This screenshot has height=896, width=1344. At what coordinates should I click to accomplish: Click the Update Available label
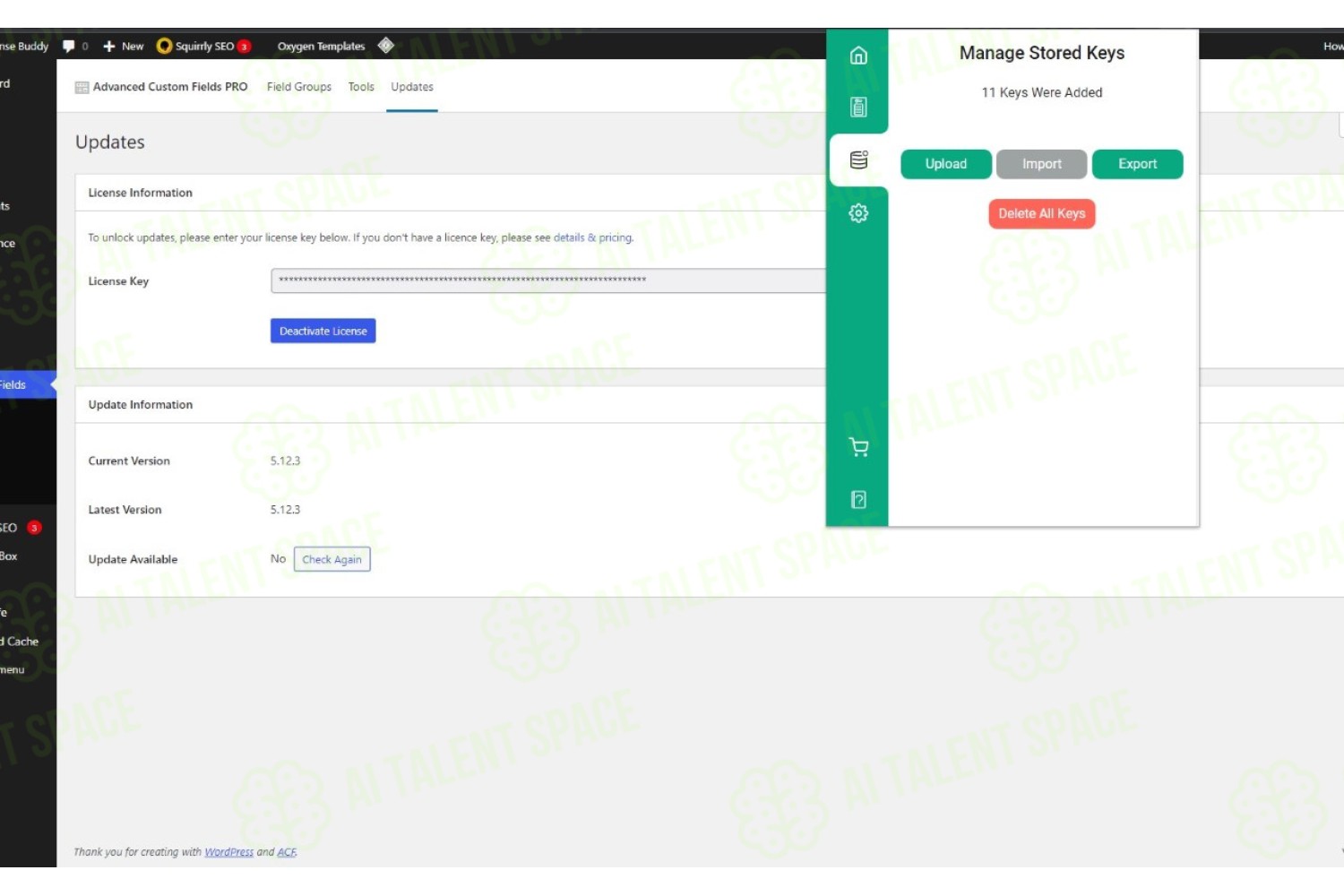[133, 559]
